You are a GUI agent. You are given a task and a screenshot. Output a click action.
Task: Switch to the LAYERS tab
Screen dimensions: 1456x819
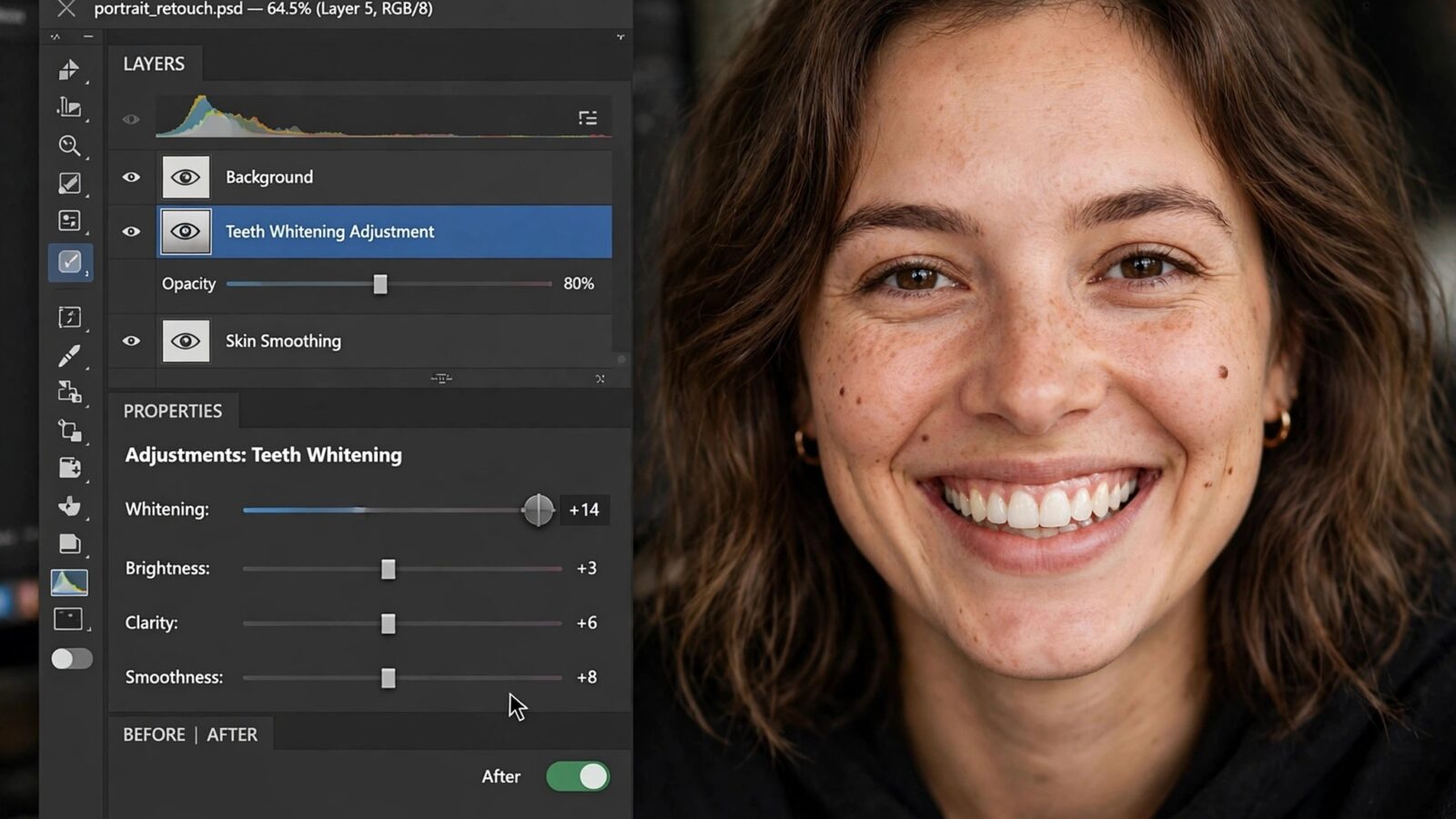pos(154,64)
